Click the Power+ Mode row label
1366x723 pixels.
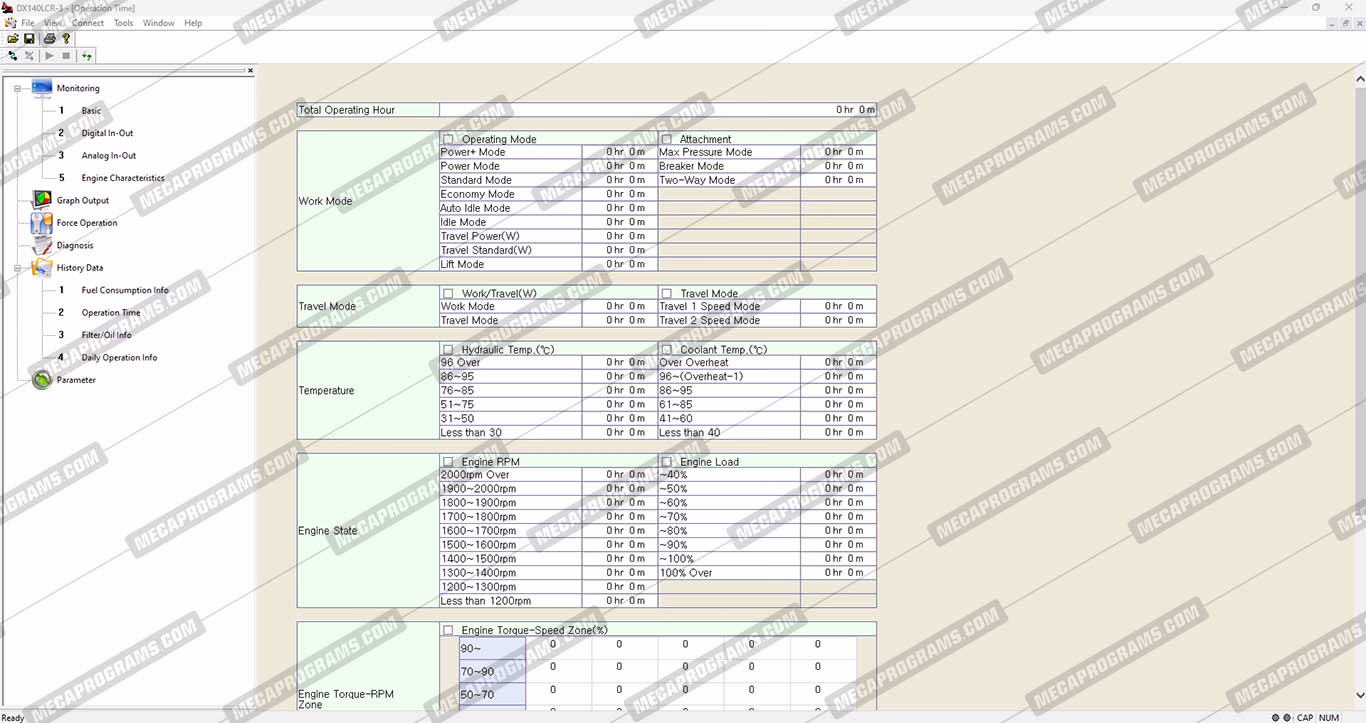(x=473, y=152)
